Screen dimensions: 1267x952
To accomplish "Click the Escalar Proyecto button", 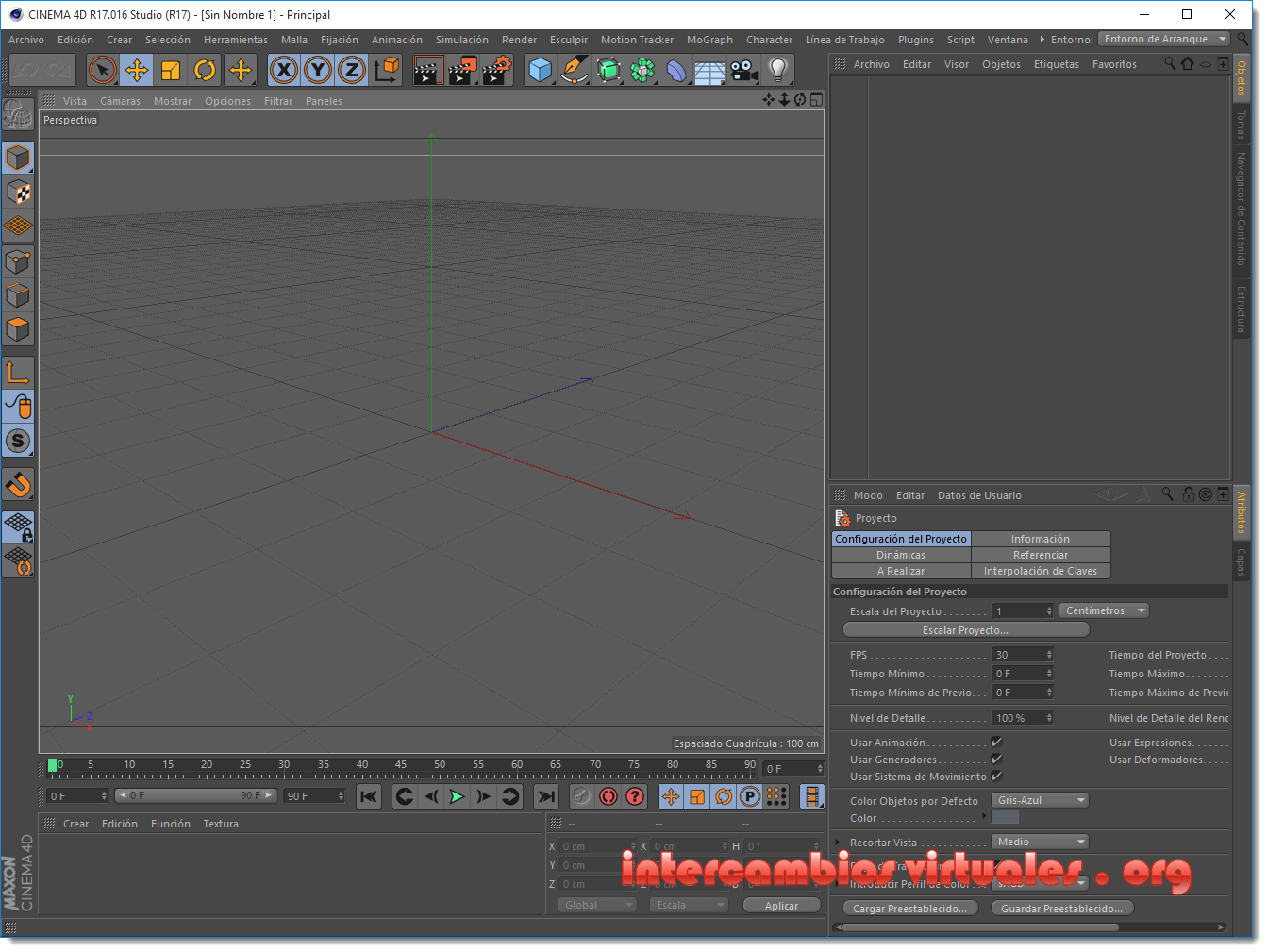I will tap(965, 630).
